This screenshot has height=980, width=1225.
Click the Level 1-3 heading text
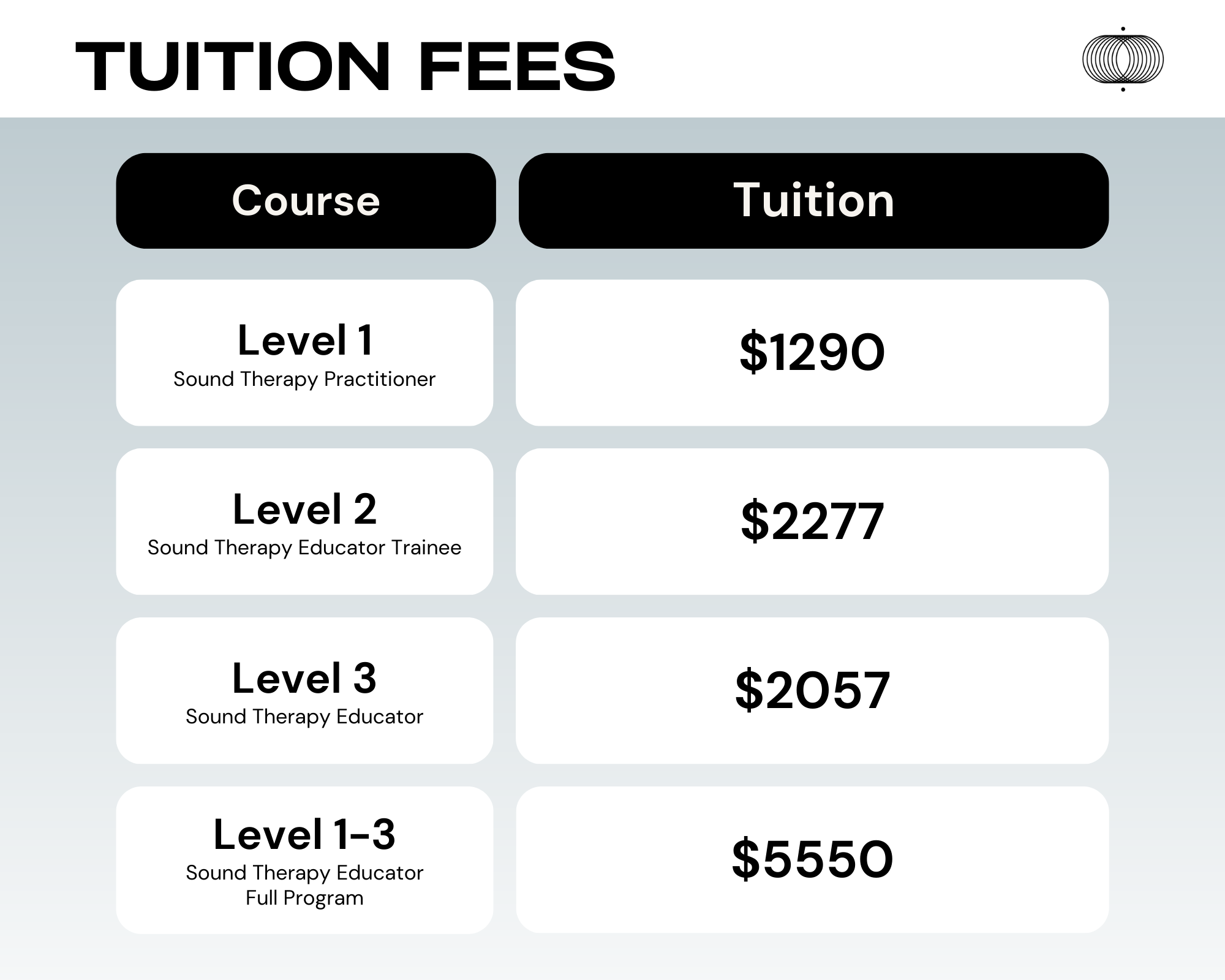click(x=304, y=834)
